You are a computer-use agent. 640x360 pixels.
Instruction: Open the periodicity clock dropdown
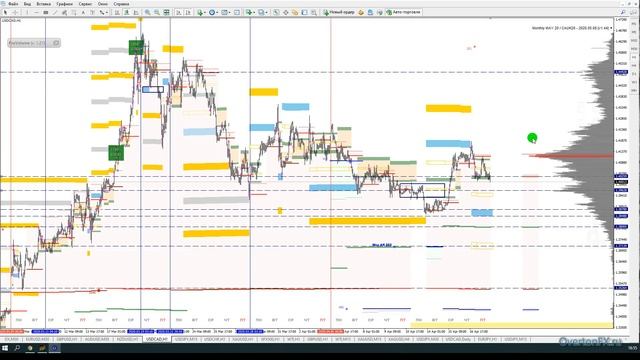(213, 12)
